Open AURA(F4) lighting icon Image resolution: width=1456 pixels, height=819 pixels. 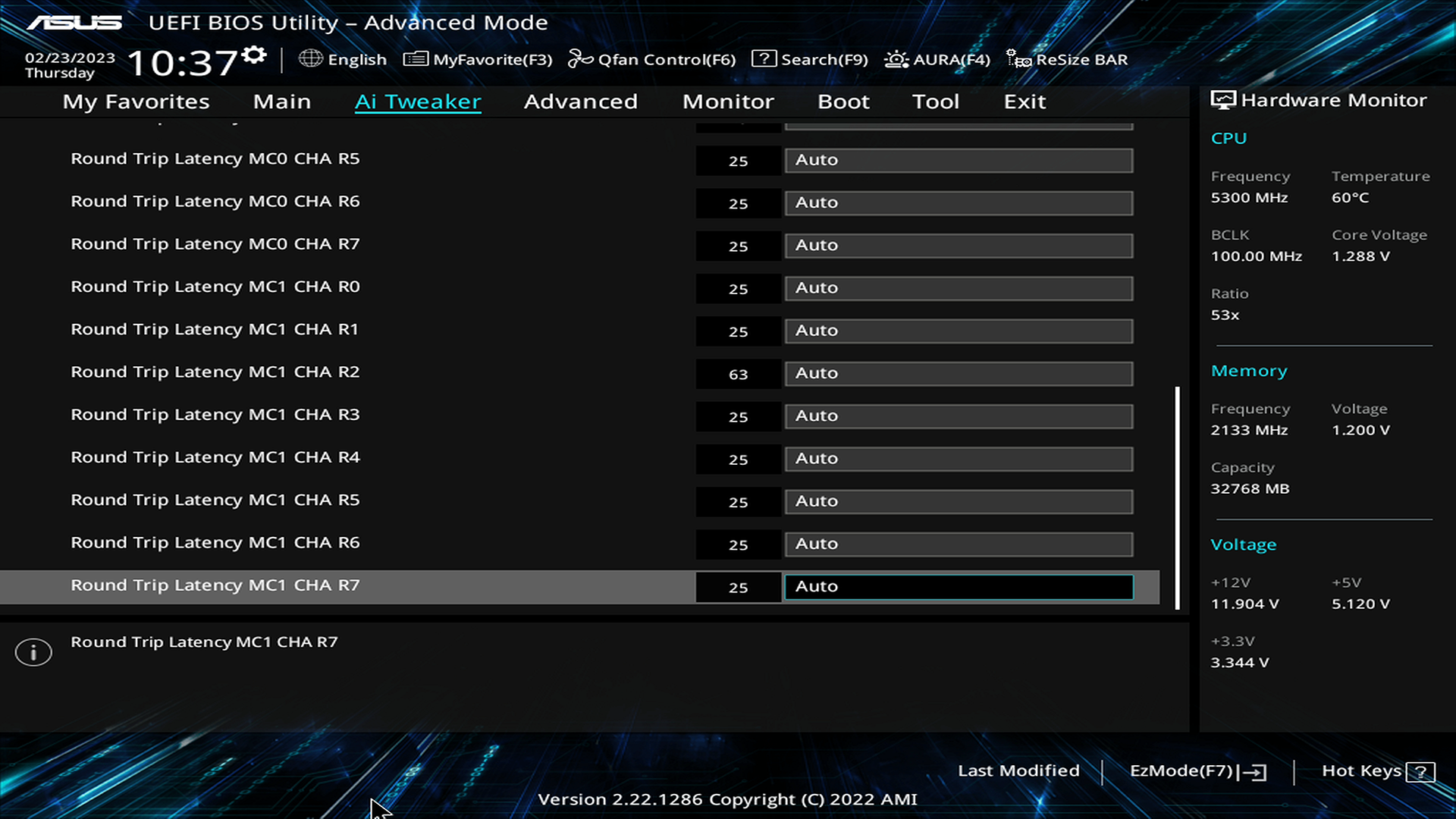click(x=896, y=59)
